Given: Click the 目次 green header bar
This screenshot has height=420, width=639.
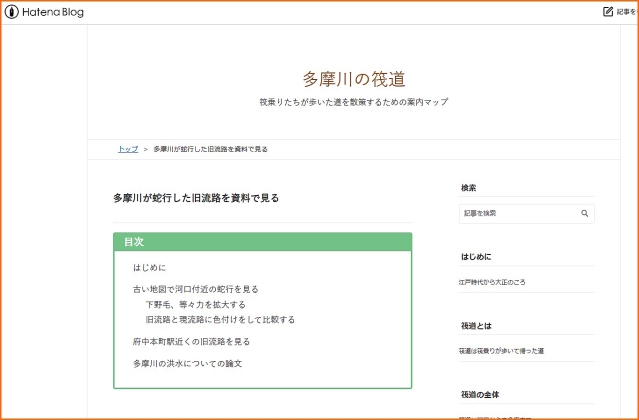Looking at the screenshot, I should [x=262, y=242].
